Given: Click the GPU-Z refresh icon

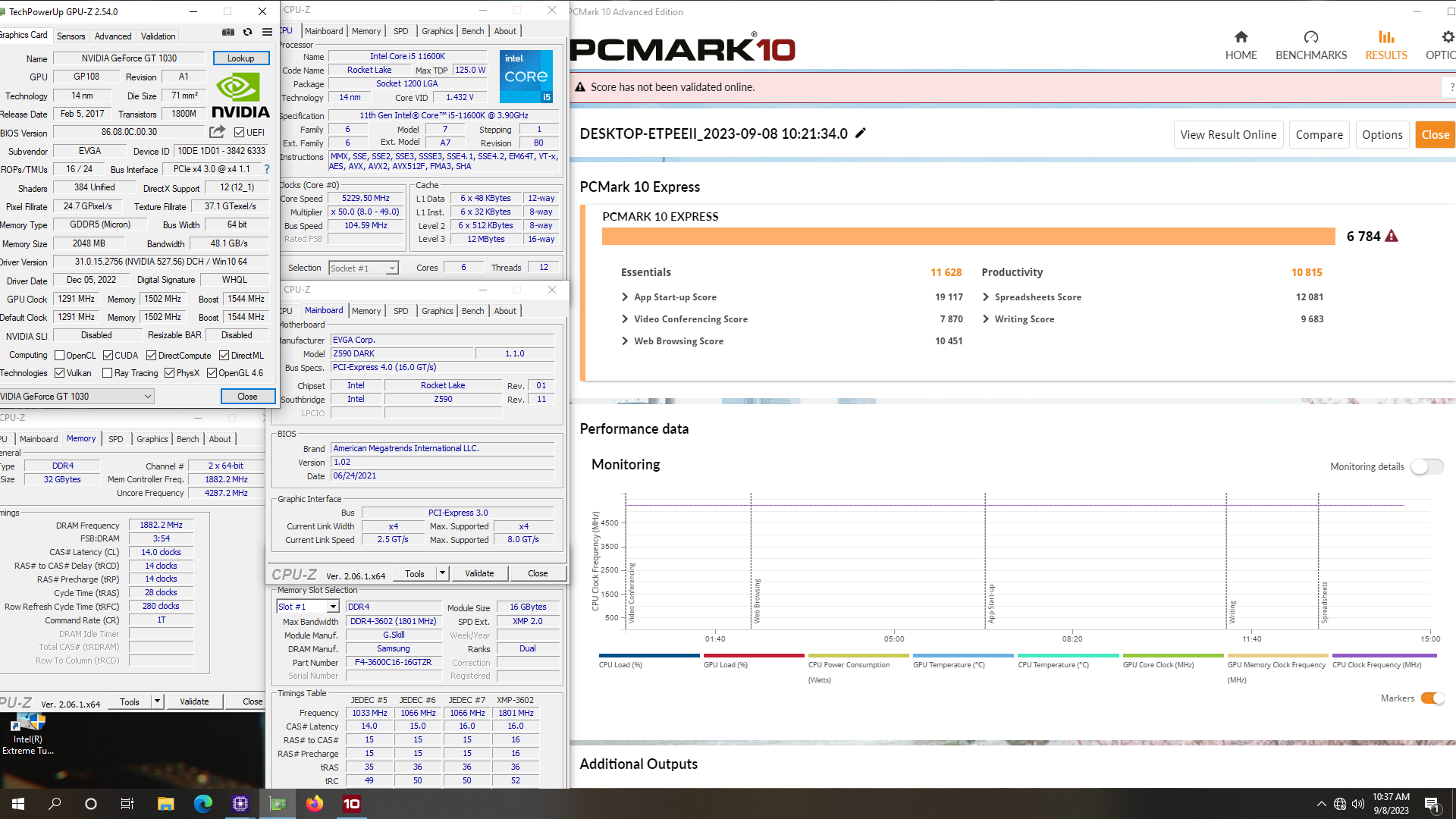Looking at the screenshot, I should click(247, 32).
